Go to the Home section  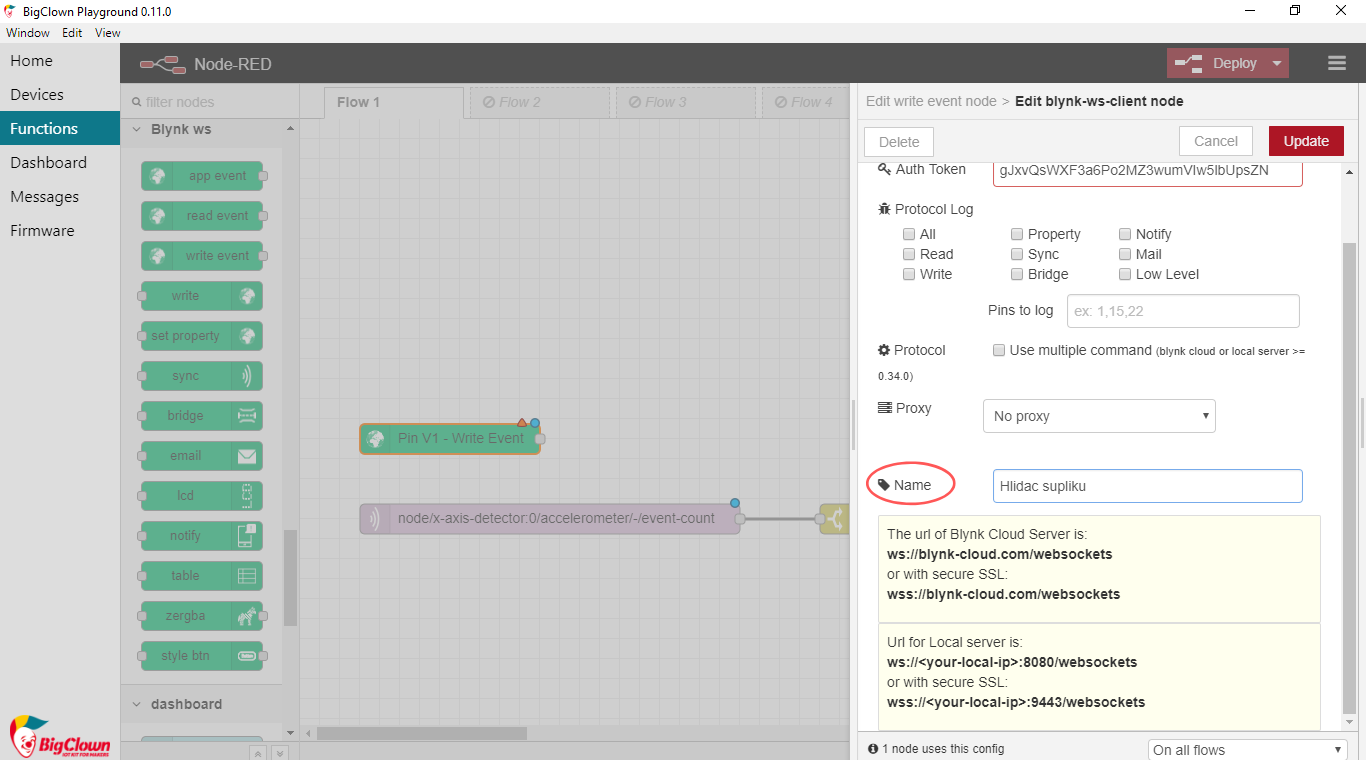point(60,60)
